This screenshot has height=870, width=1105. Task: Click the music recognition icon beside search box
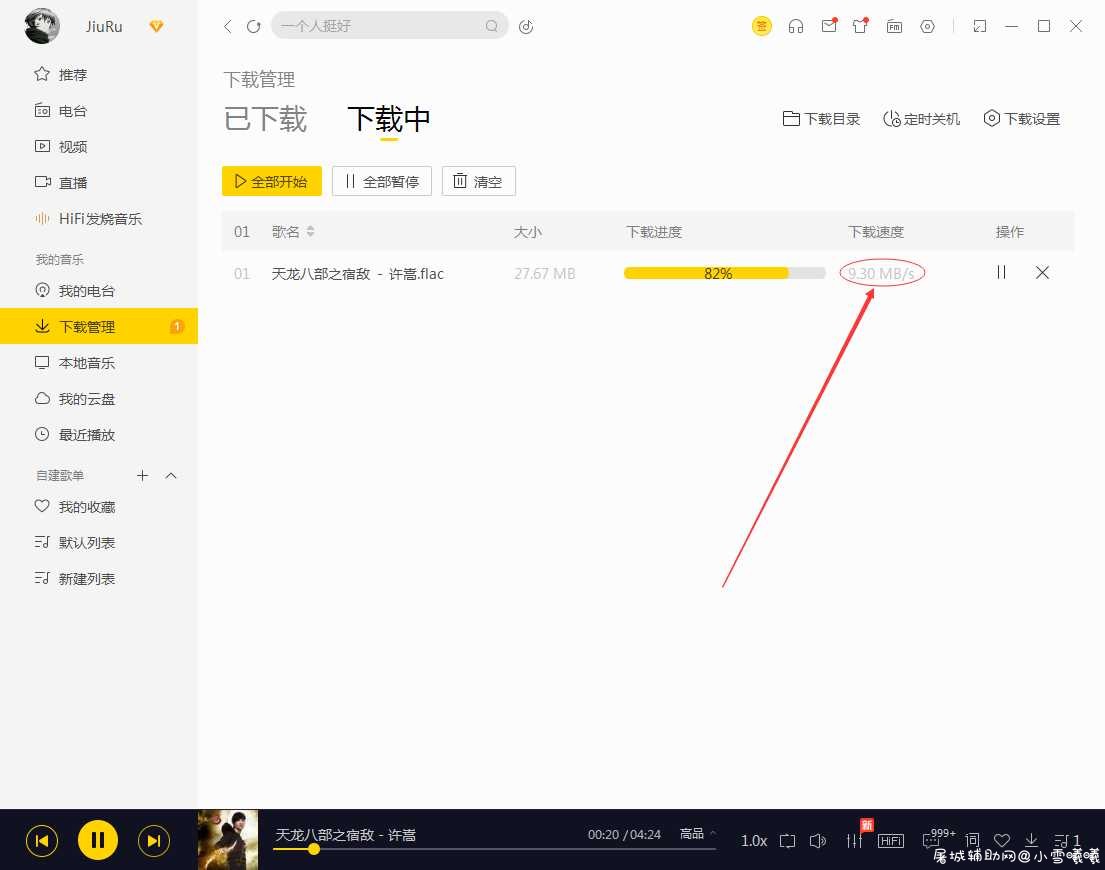click(526, 27)
